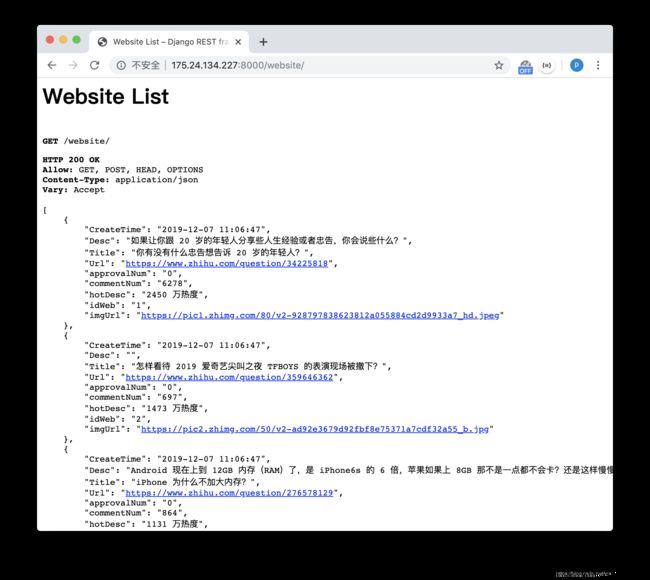The width and height of the screenshot is (650, 580).
Task: Open a new tab with the plus button
Action: (263, 42)
